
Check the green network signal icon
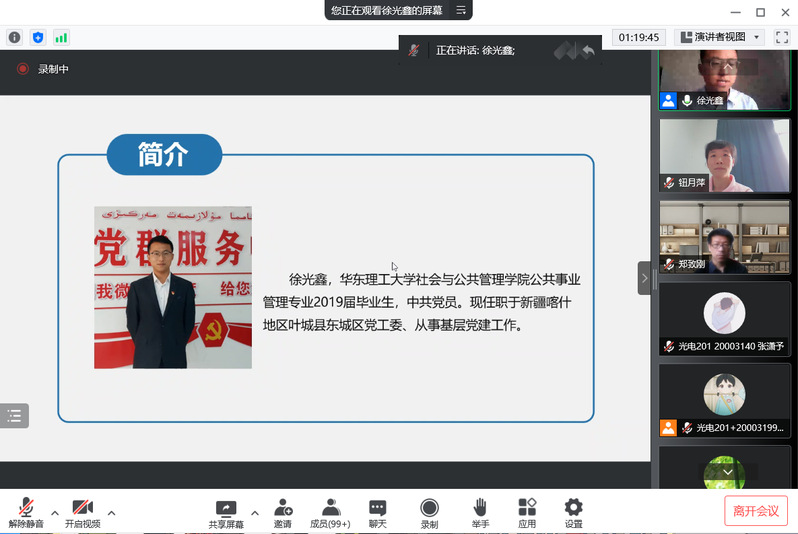point(61,37)
